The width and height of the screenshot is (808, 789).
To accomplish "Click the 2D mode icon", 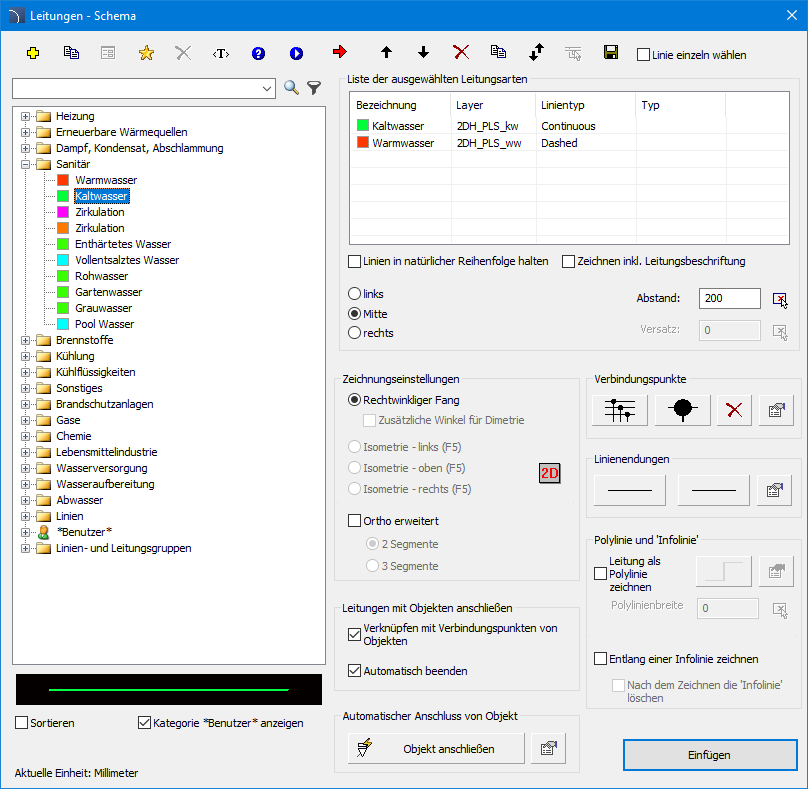I will [x=549, y=473].
